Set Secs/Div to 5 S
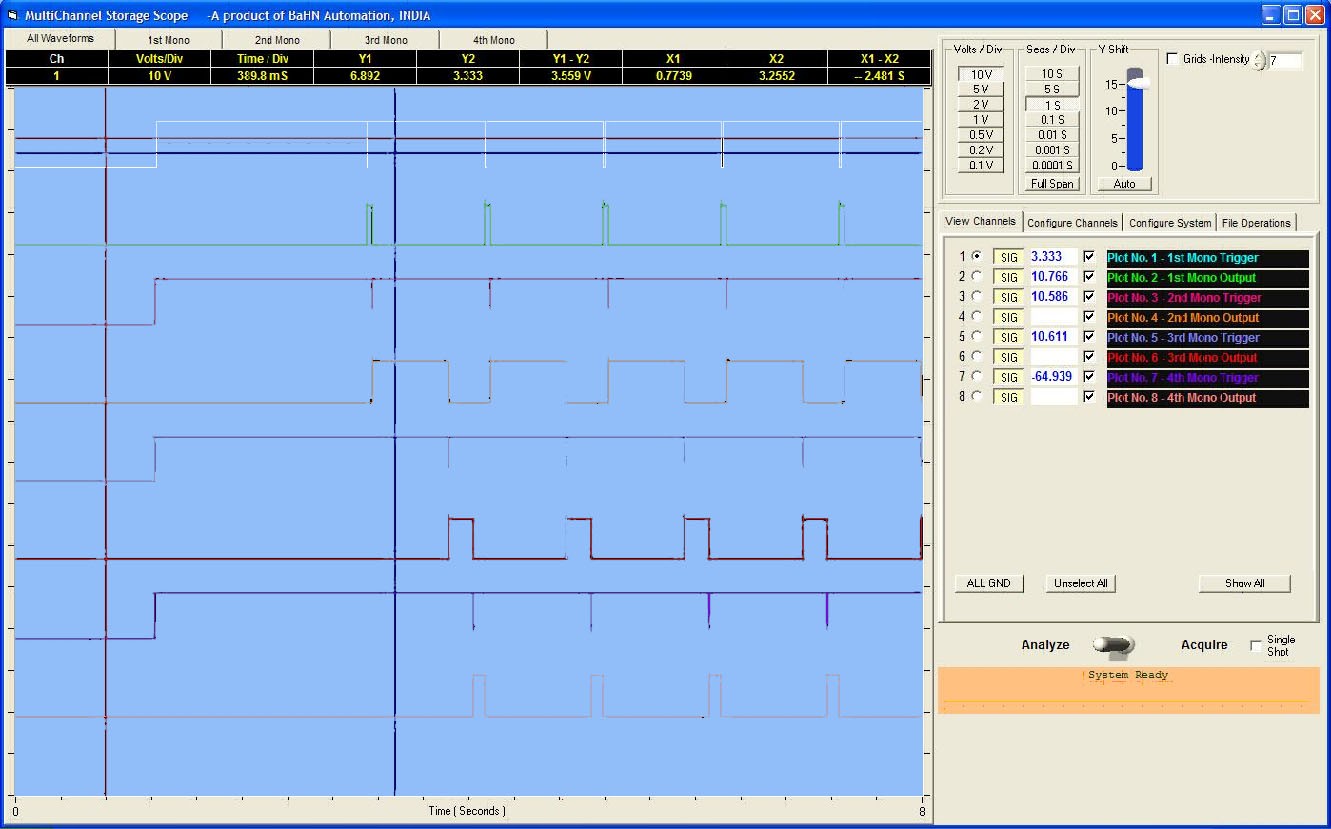This screenshot has width=1331, height=829. (x=1052, y=89)
